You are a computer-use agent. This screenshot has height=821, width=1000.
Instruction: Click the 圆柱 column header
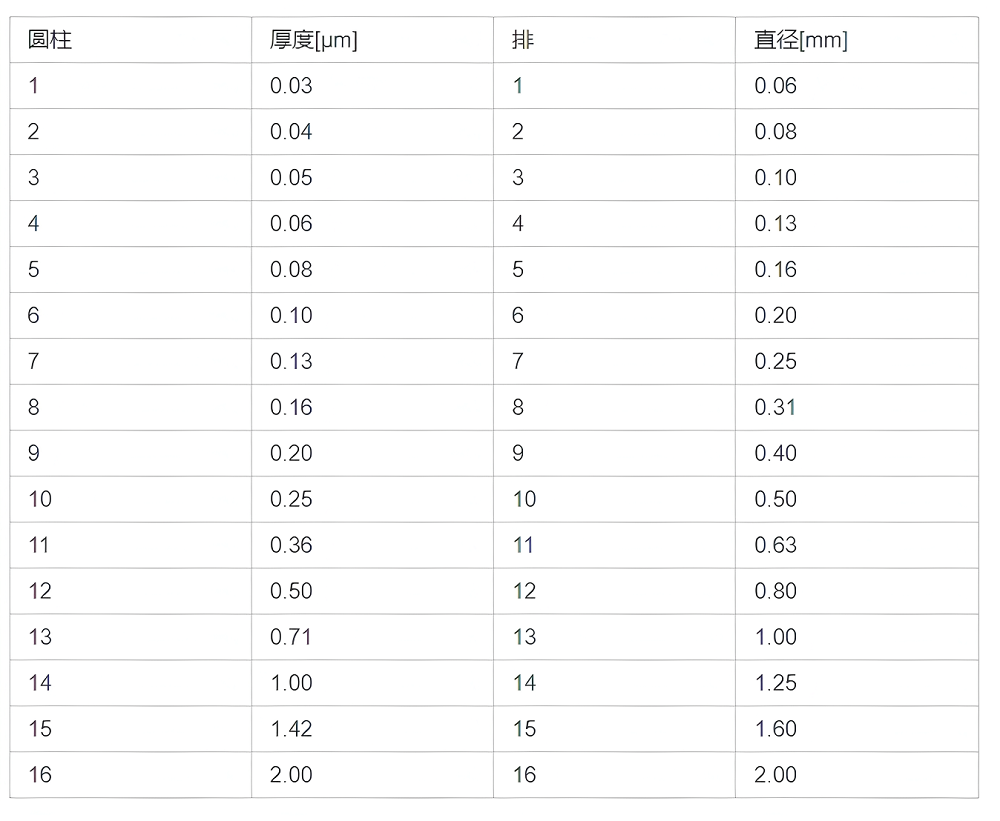click(50, 40)
